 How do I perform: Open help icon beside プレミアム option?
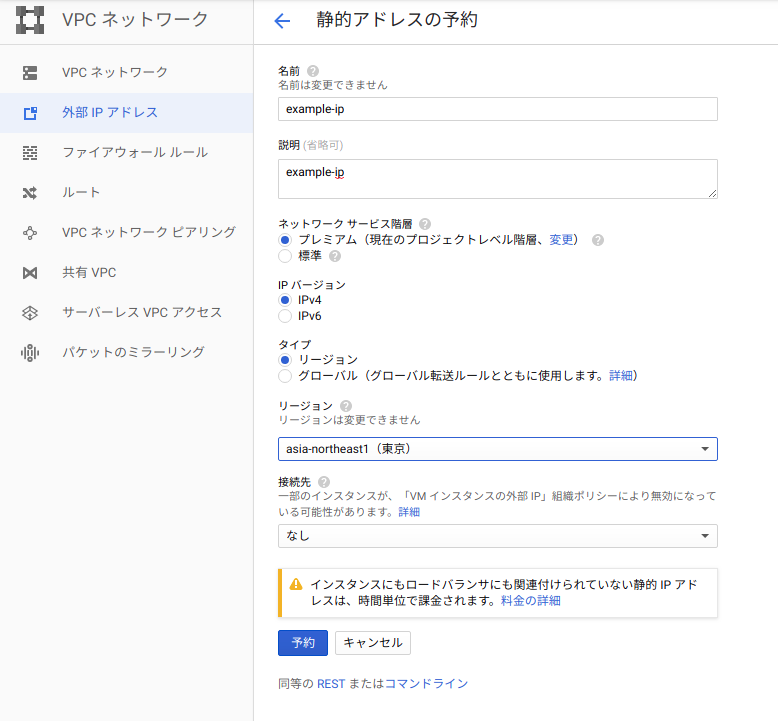598,240
